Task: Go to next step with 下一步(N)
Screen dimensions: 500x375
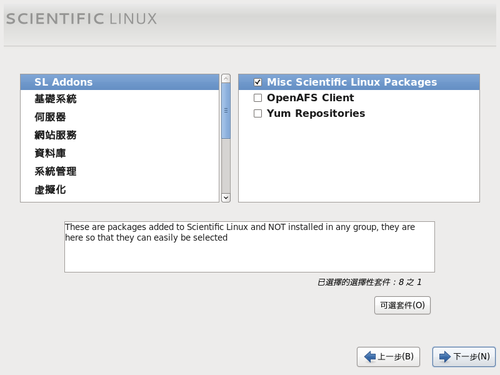Action: coord(464,357)
